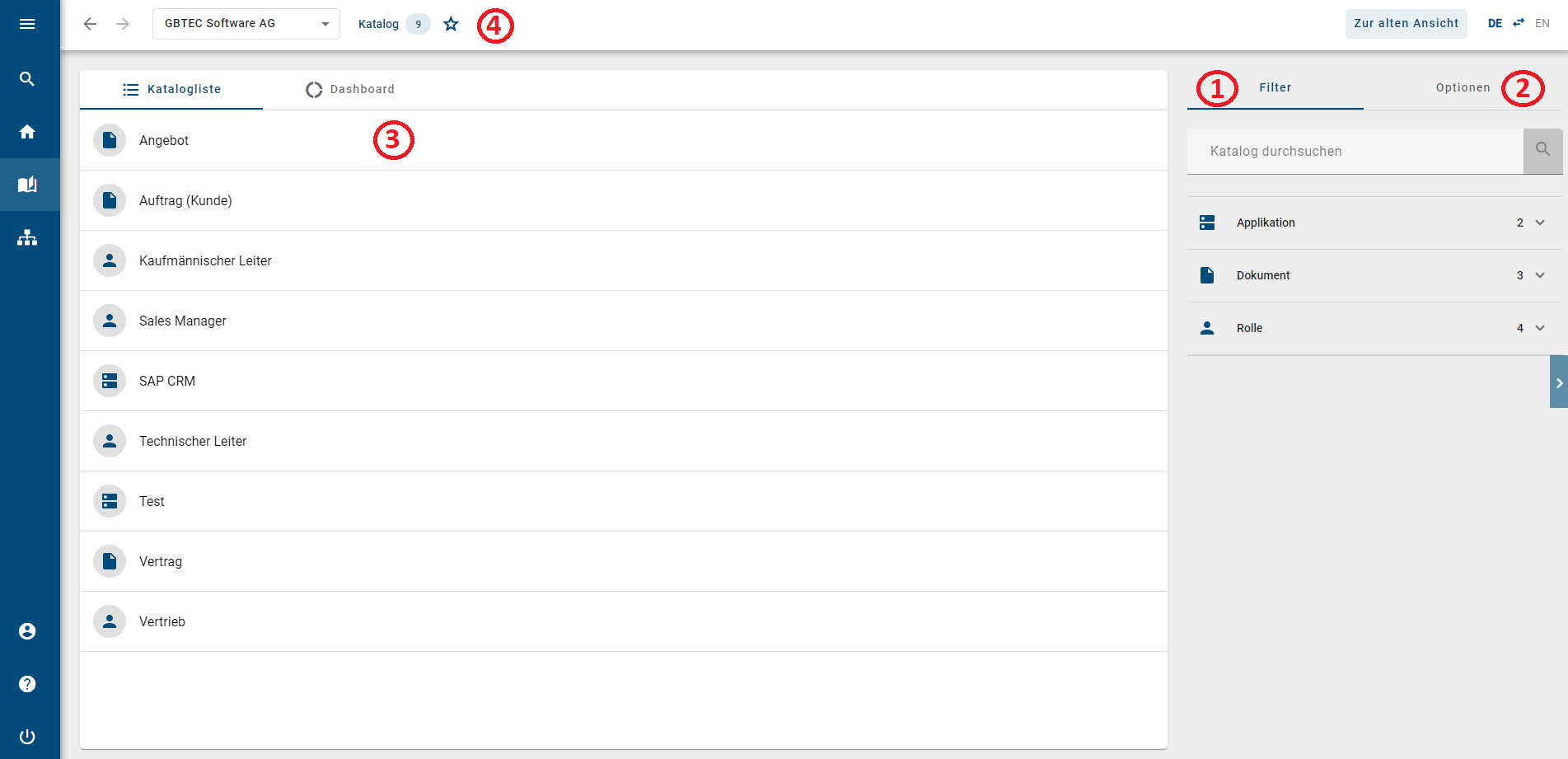Switch the language to EN
The height and width of the screenshot is (759, 1568).
point(1542,23)
